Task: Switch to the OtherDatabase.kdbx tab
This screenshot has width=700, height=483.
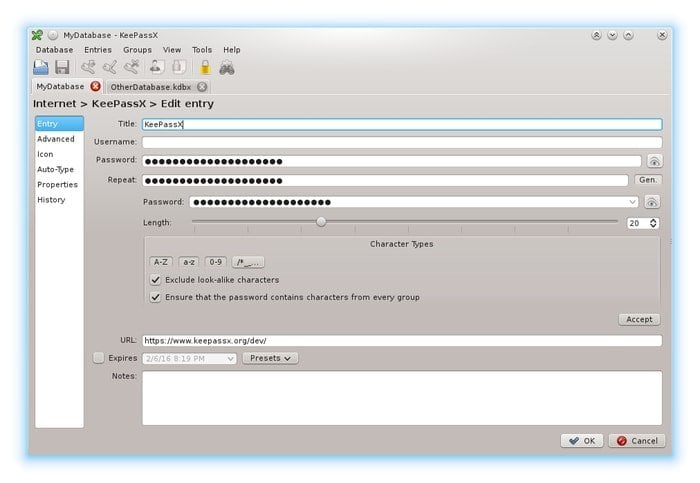Action: (150, 87)
